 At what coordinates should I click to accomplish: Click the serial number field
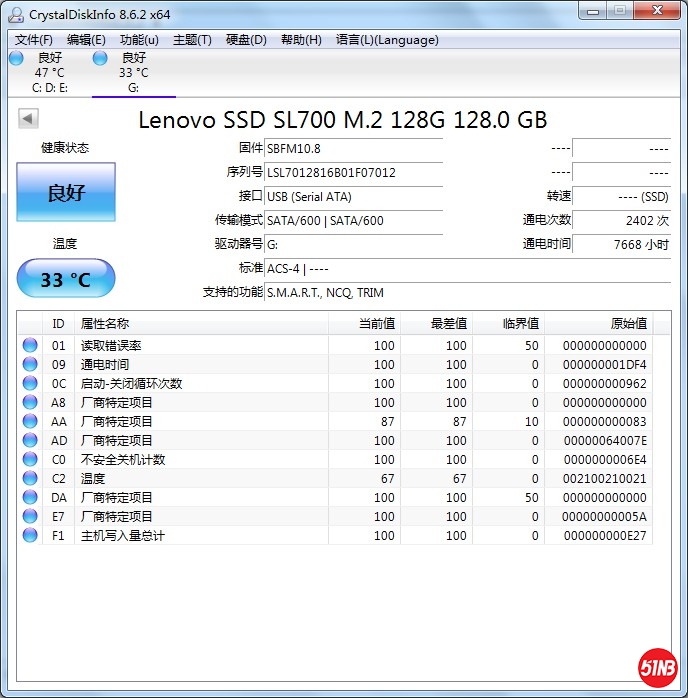pyautogui.click(x=354, y=172)
